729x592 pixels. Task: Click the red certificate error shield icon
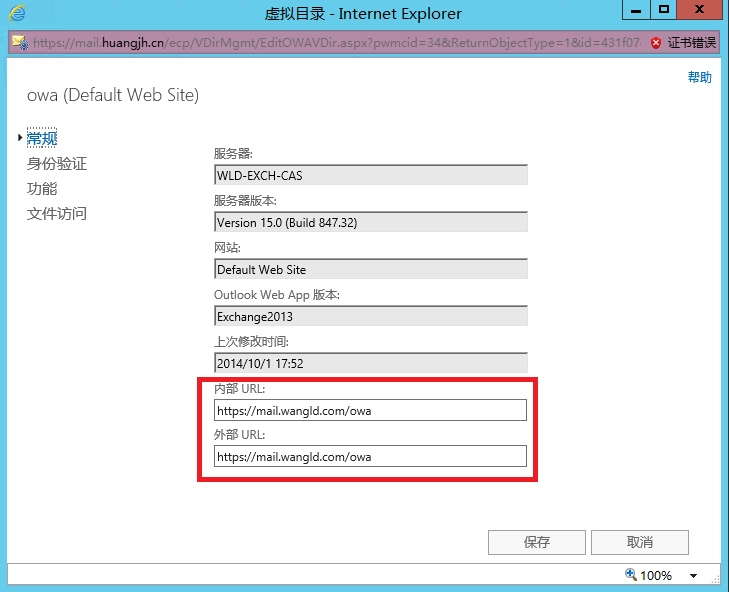655,43
